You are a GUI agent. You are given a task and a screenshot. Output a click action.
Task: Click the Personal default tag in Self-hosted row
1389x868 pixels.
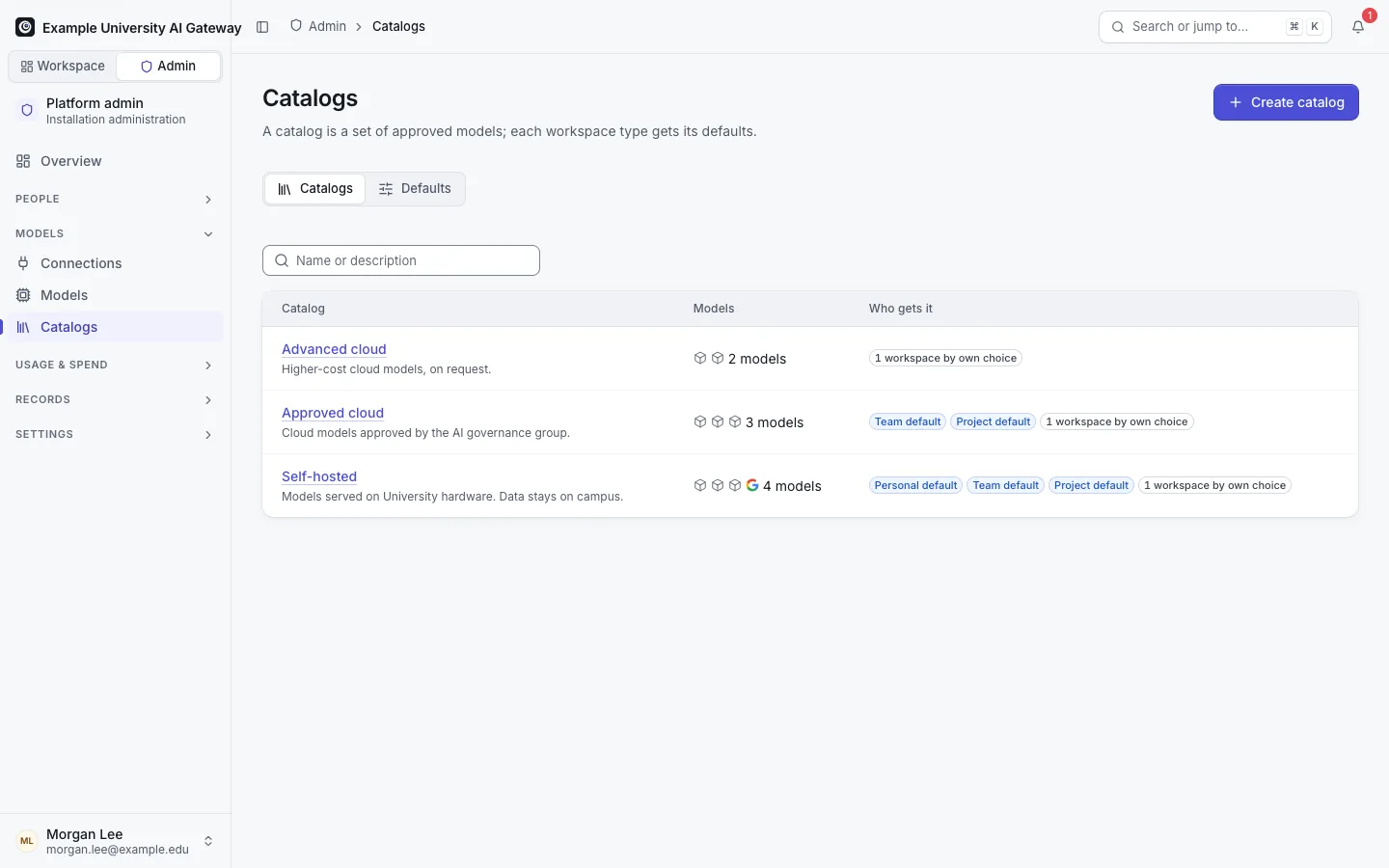point(915,485)
